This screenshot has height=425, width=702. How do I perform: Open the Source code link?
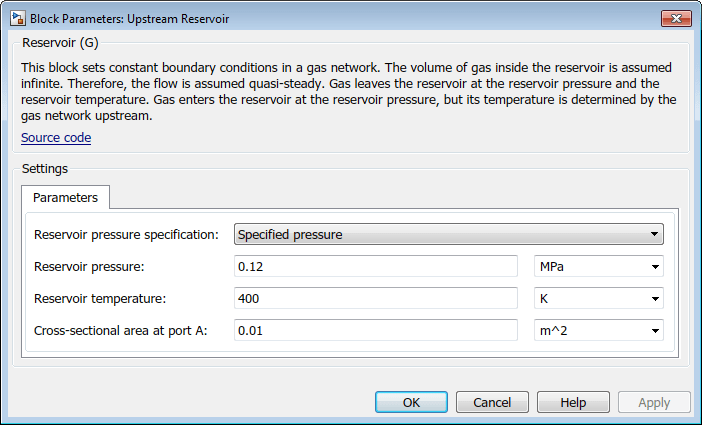pos(56,138)
